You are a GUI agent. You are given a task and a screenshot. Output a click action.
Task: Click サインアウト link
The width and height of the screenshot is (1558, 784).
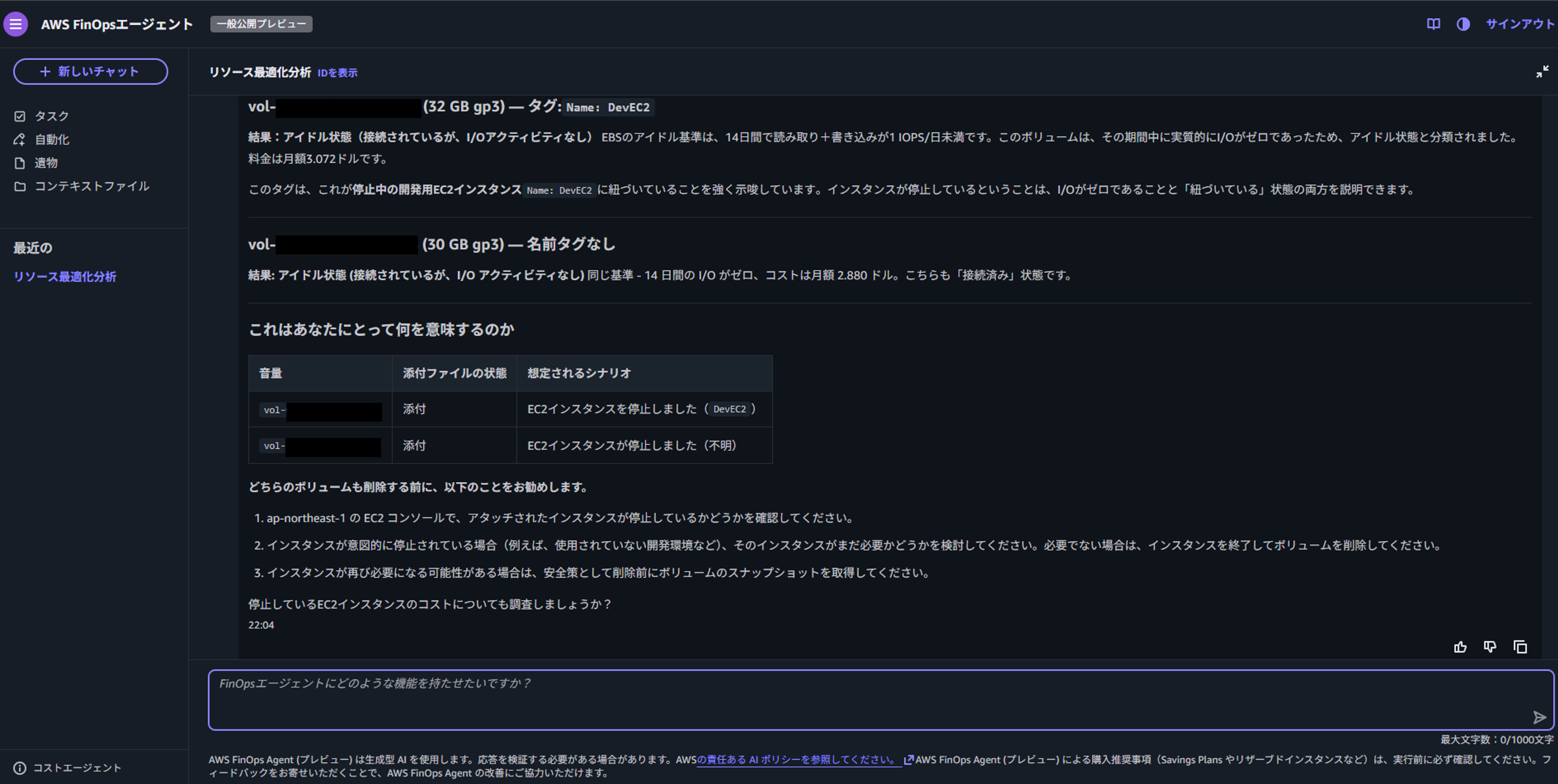pyautogui.click(x=1520, y=24)
